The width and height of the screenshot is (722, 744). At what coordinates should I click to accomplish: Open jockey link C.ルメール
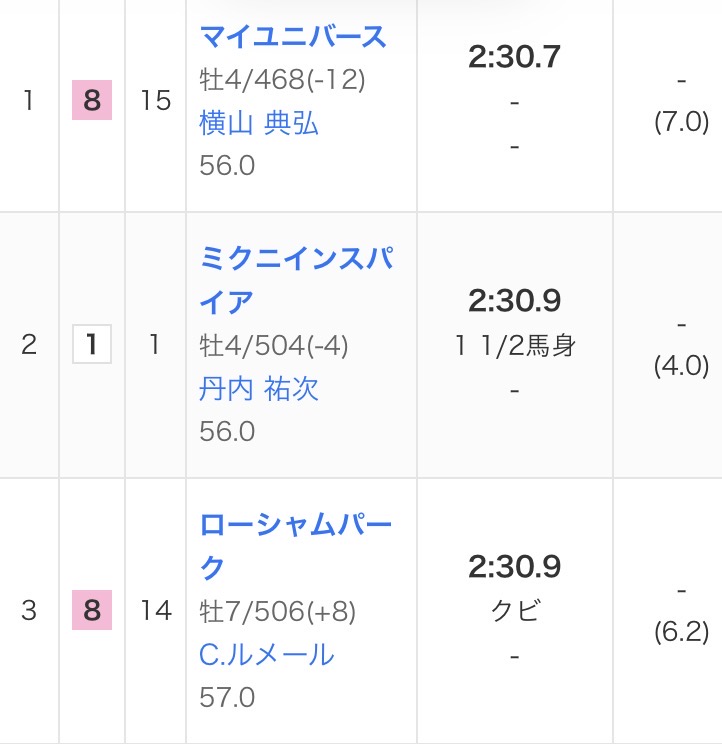click(266, 654)
